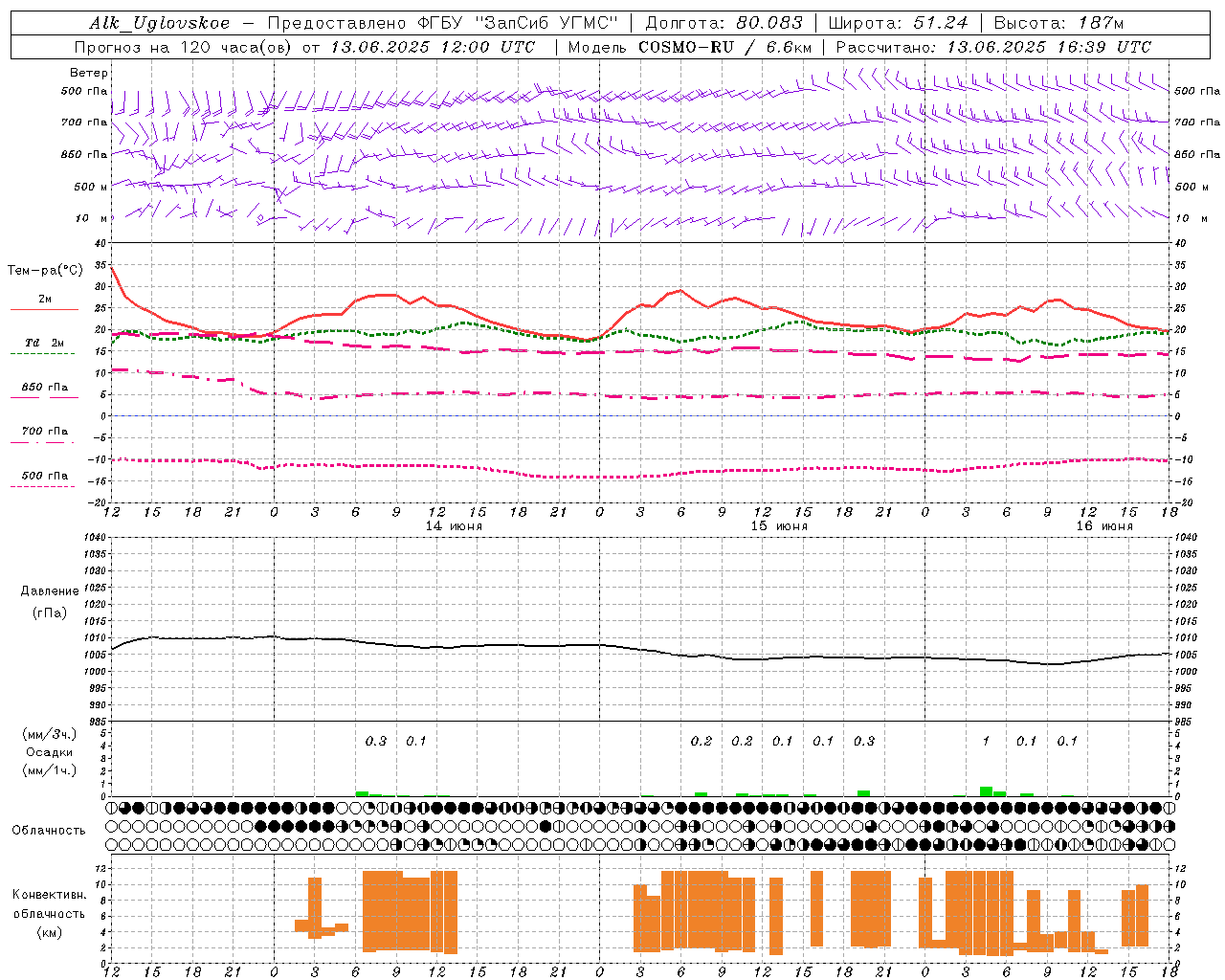Click the (мм/3ч.) precipitation unit label
This screenshot has width=1225, height=980.
[50, 734]
